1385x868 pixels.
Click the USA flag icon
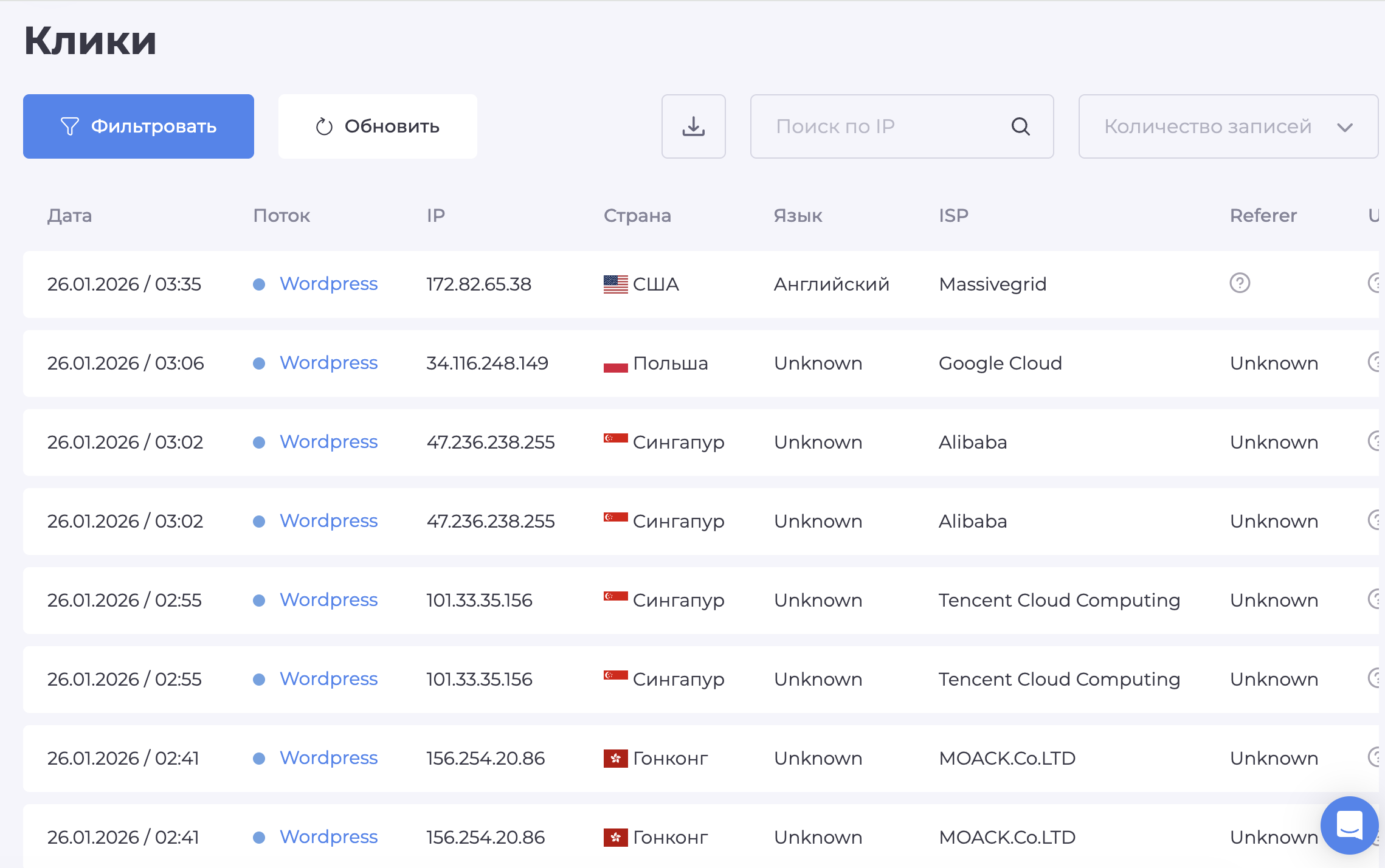(x=615, y=284)
